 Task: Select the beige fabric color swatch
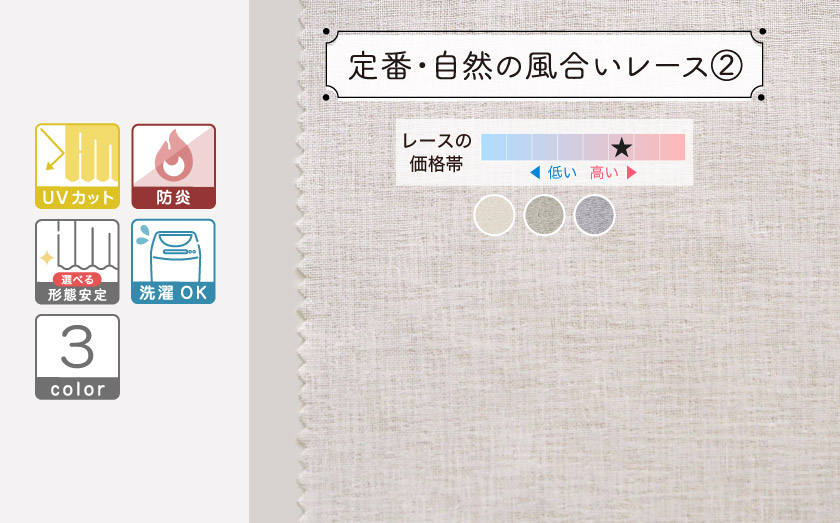coord(494,215)
